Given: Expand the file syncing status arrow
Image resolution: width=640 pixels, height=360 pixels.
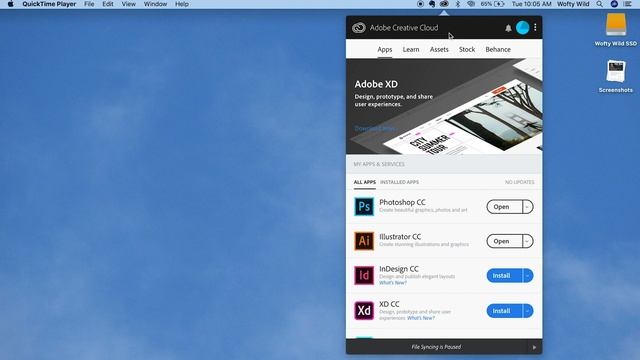Looking at the screenshot, I should tap(534, 347).
